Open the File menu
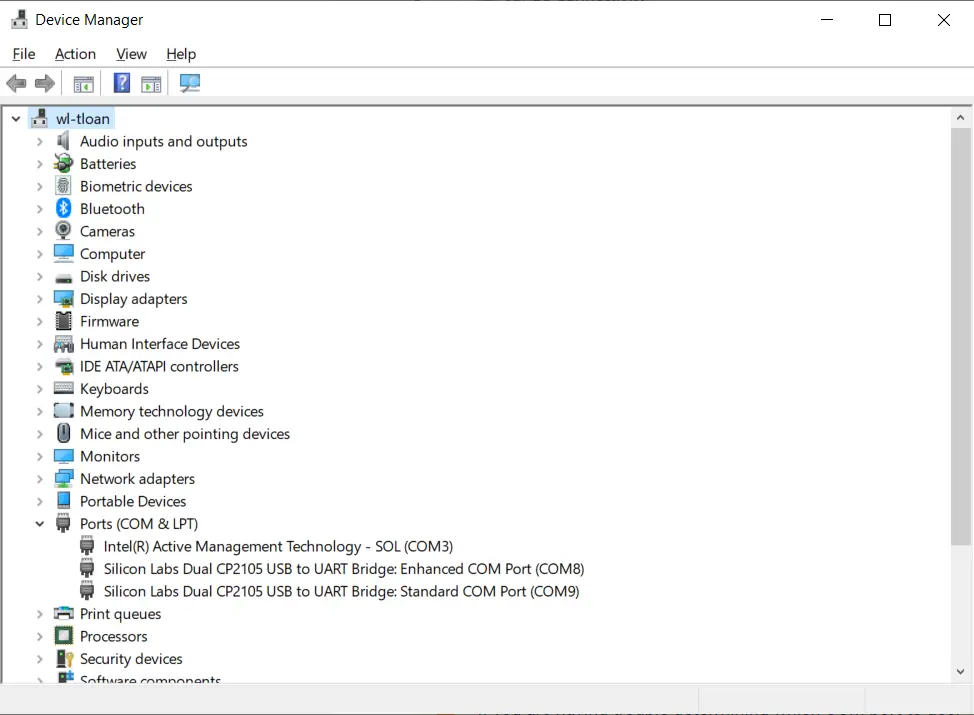This screenshot has height=715, width=974. [24, 54]
